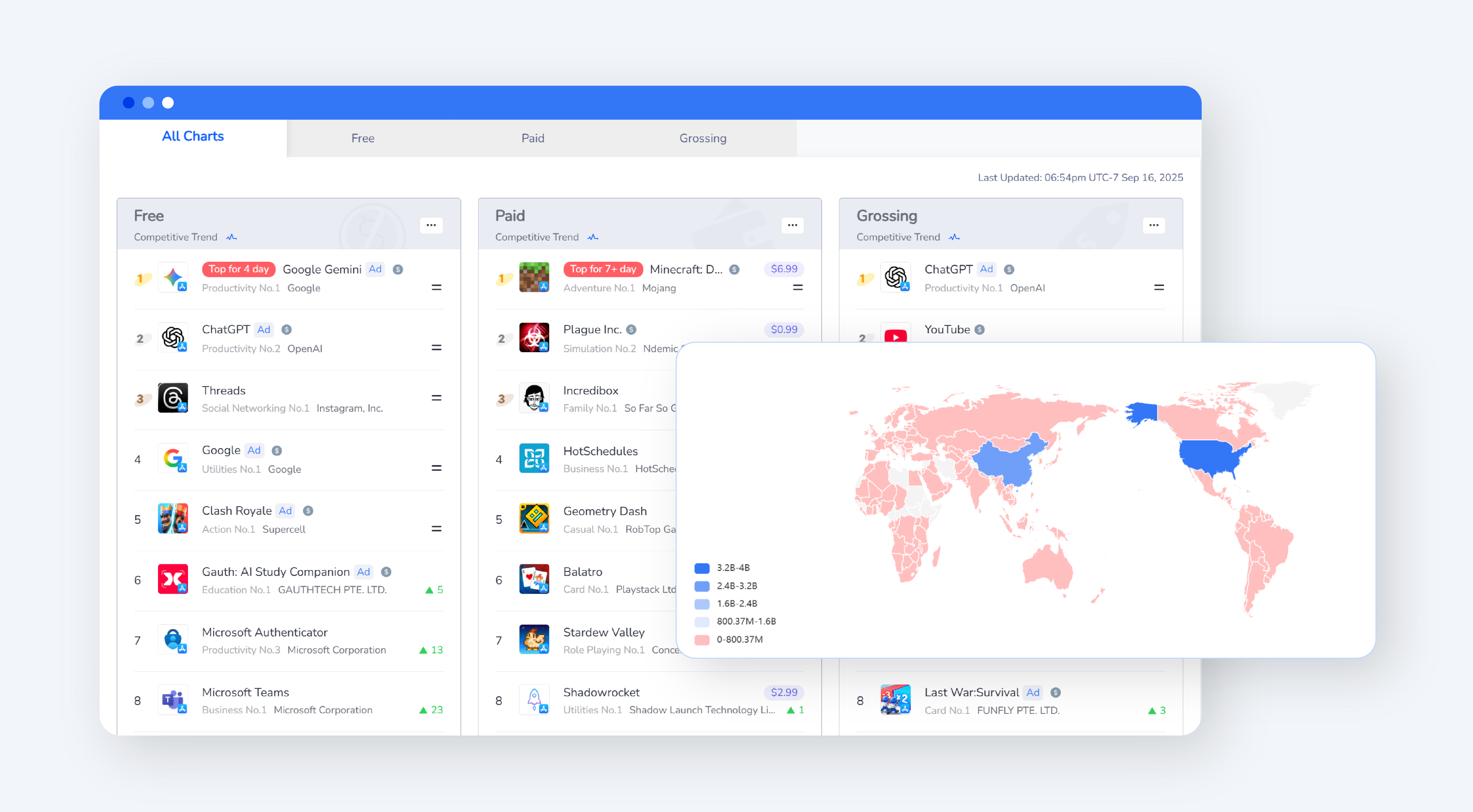Select the Minecraft app icon
The image size is (1473, 812).
coord(533,278)
